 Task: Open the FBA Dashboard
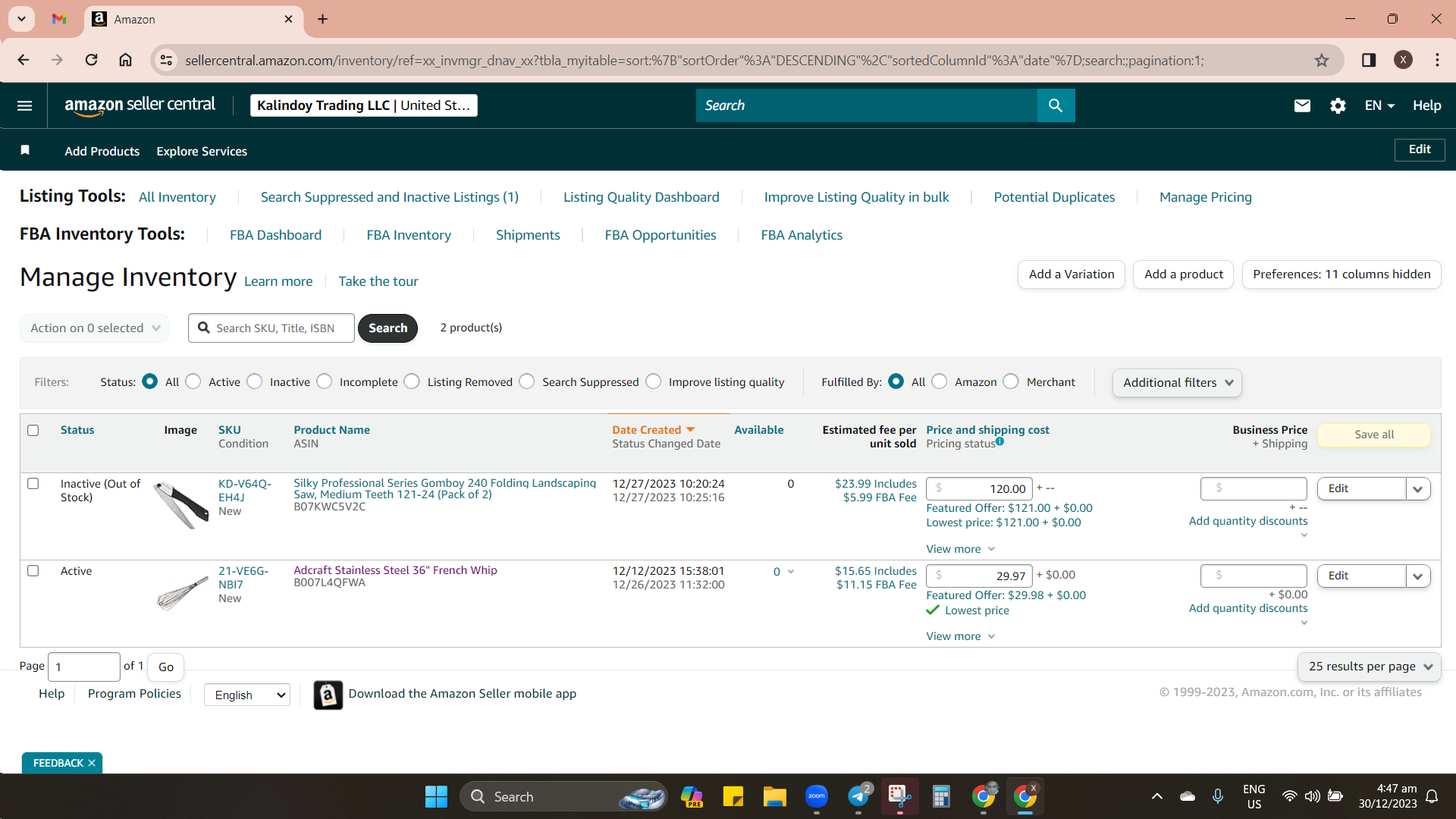tap(276, 235)
